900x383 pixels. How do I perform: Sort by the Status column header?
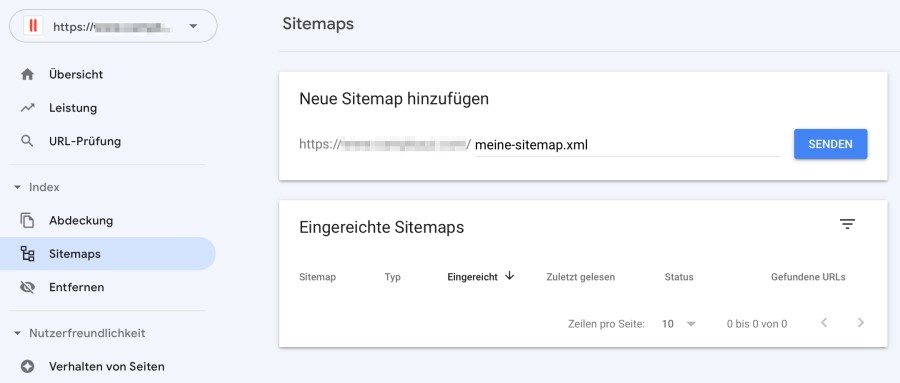679,277
